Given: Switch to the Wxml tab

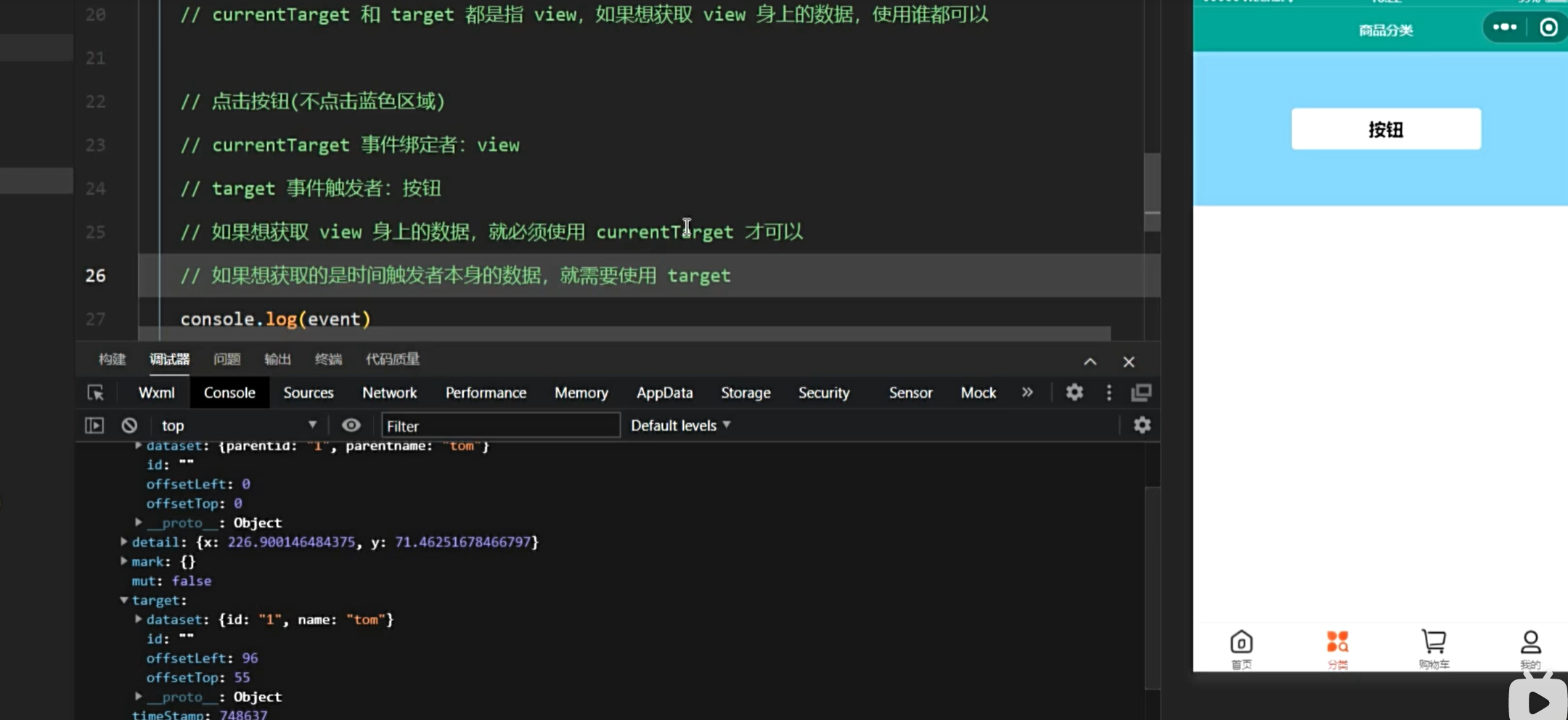Looking at the screenshot, I should [156, 393].
